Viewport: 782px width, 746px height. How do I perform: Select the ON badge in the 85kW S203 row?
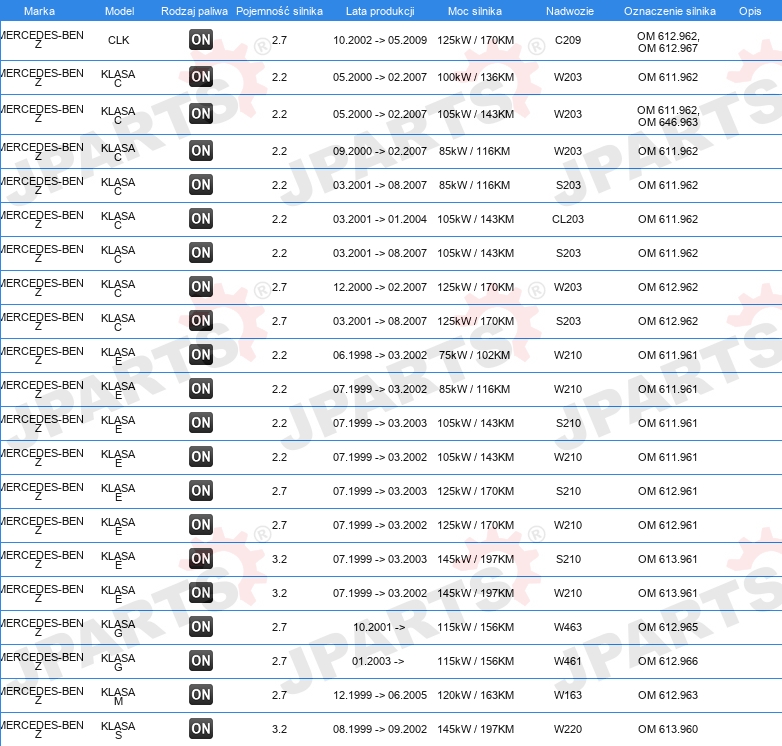coord(201,185)
